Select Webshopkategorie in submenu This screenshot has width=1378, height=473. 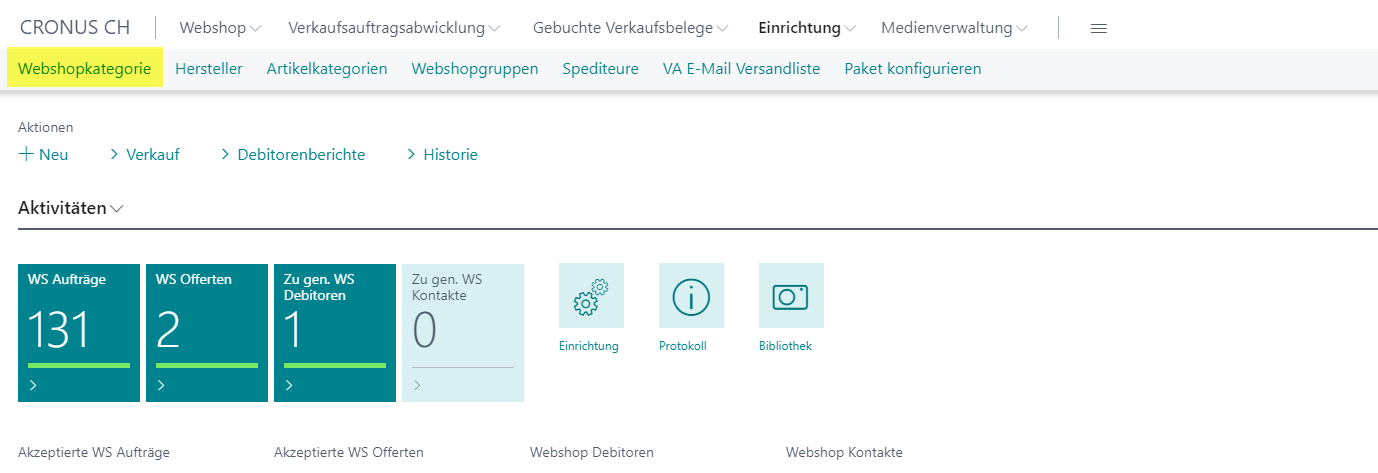pos(85,69)
